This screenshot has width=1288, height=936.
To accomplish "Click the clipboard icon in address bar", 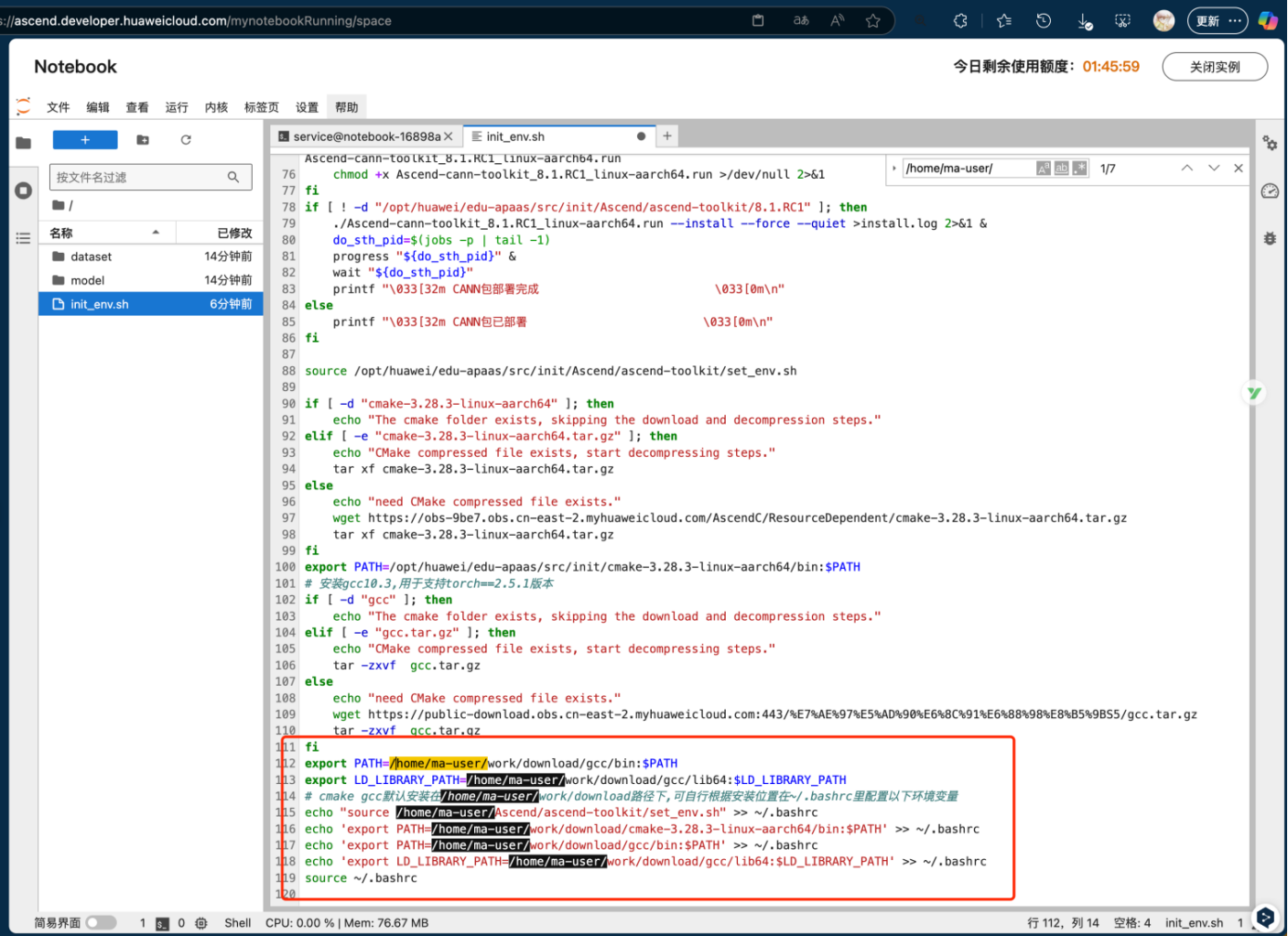I will pos(758,20).
